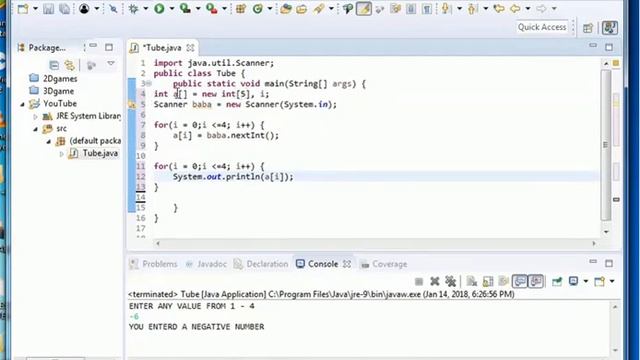Toggle Show Console on Standard Out

pos(520,281)
